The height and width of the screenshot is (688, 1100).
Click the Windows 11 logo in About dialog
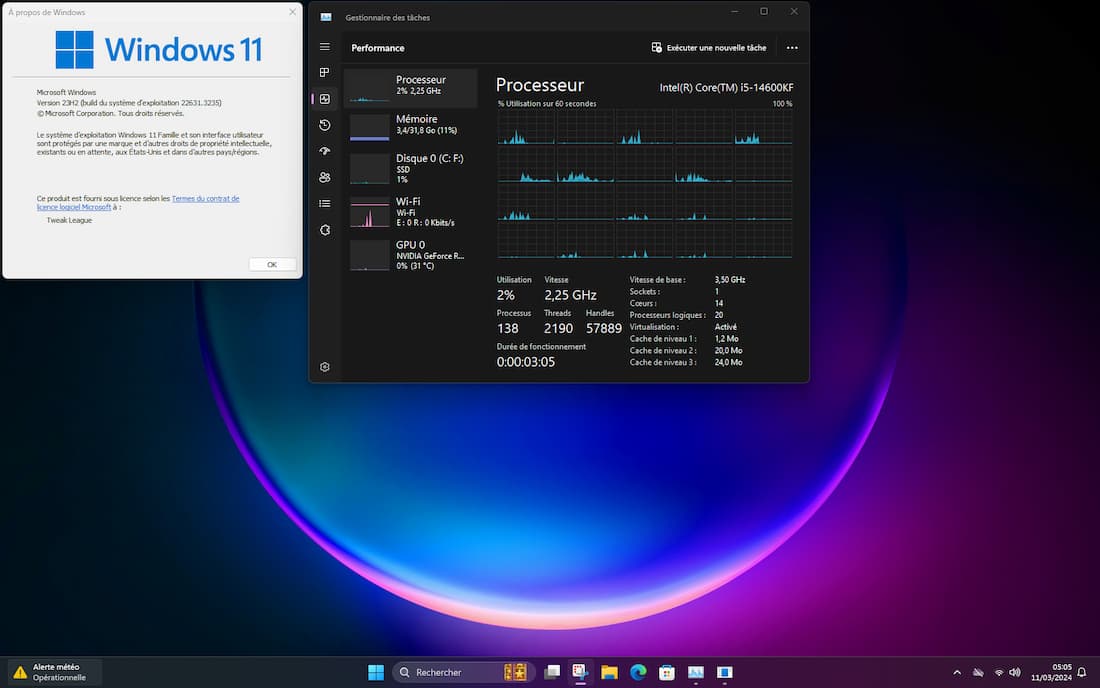point(159,49)
